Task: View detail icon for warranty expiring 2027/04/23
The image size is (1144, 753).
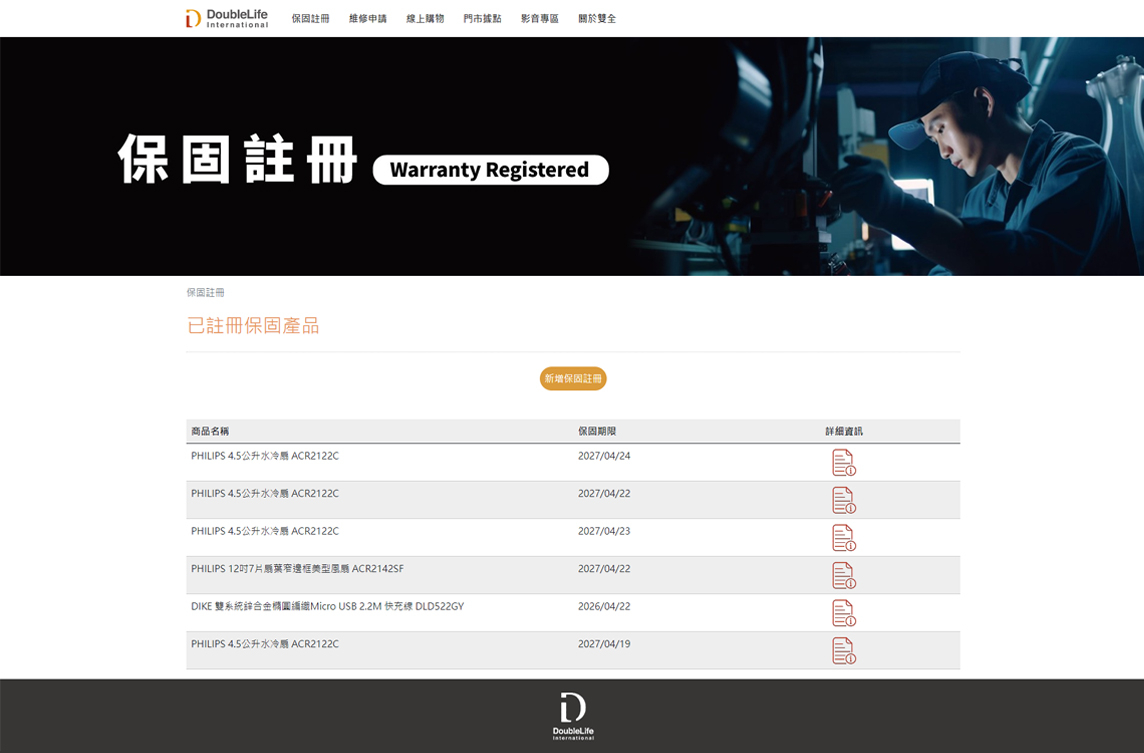Action: [x=843, y=538]
